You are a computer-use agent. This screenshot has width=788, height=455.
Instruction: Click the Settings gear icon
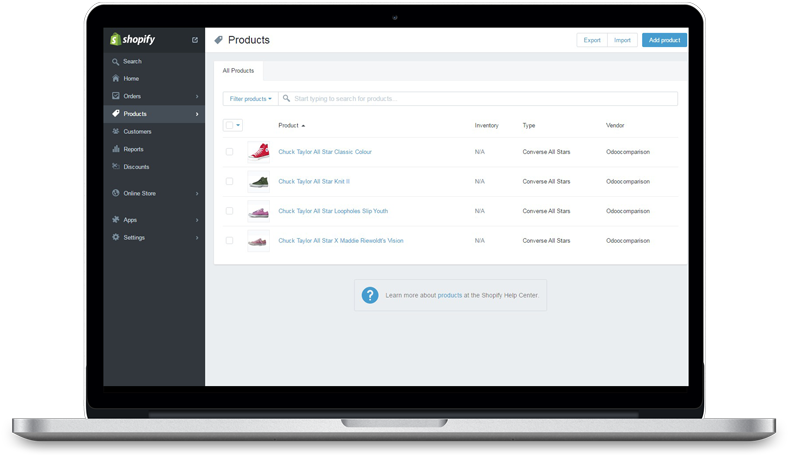[116, 237]
